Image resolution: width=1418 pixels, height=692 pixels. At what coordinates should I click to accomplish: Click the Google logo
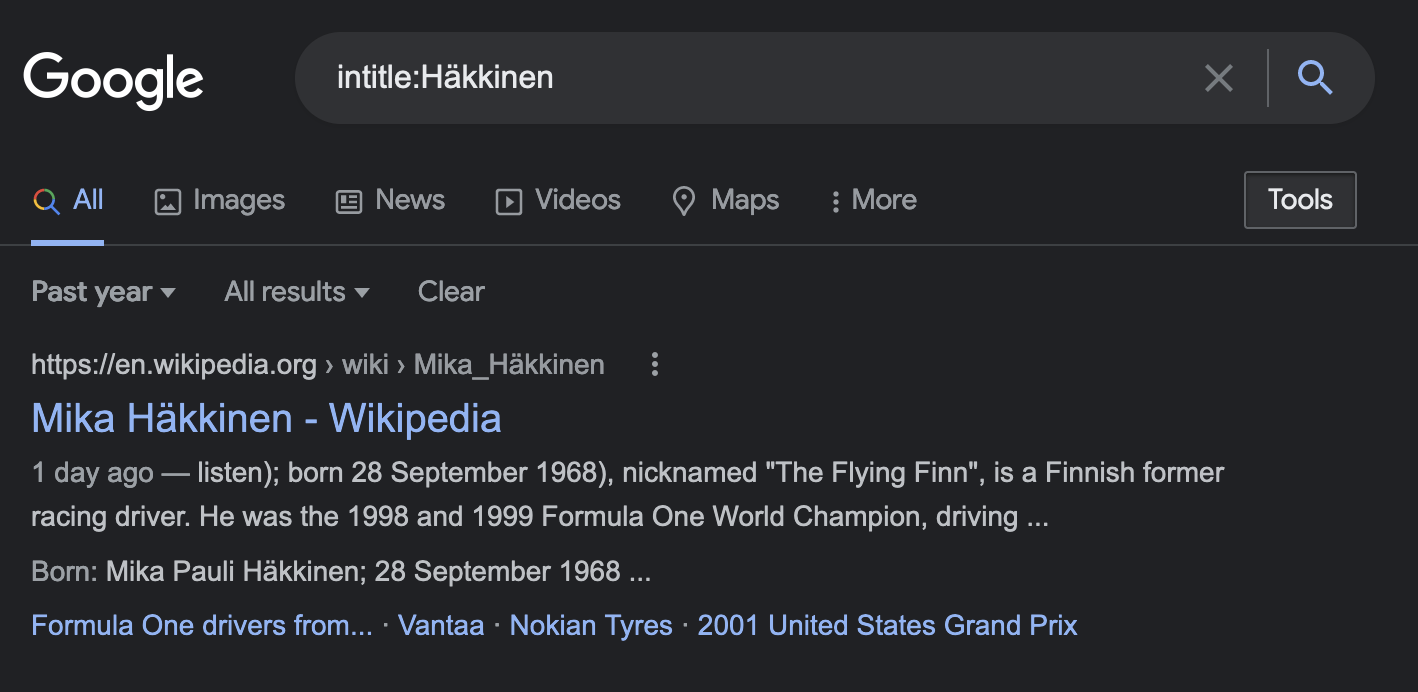pos(113,80)
